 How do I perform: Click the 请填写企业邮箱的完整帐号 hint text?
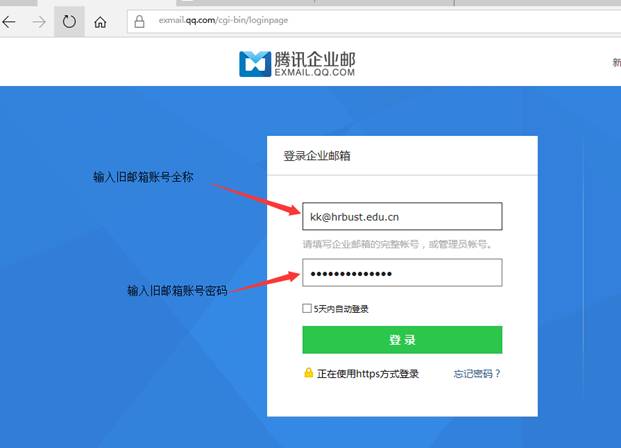tap(397, 244)
